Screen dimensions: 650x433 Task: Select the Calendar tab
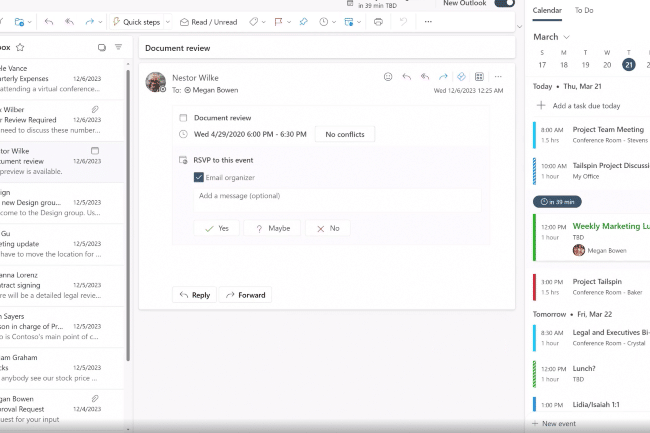547,10
